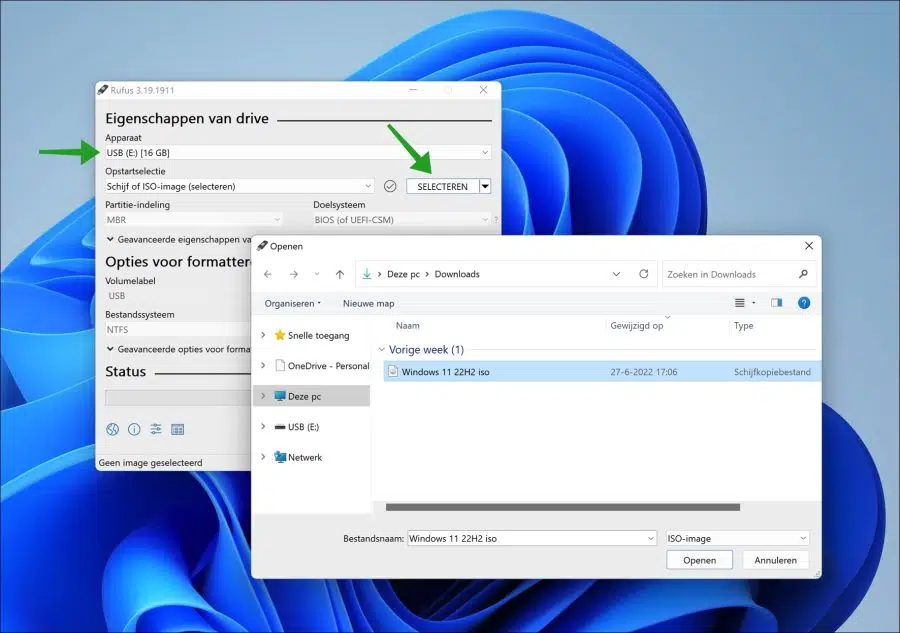Click the Schijfkopiebestand type cell
This screenshot has width=900, height=633.
point(772,372)
